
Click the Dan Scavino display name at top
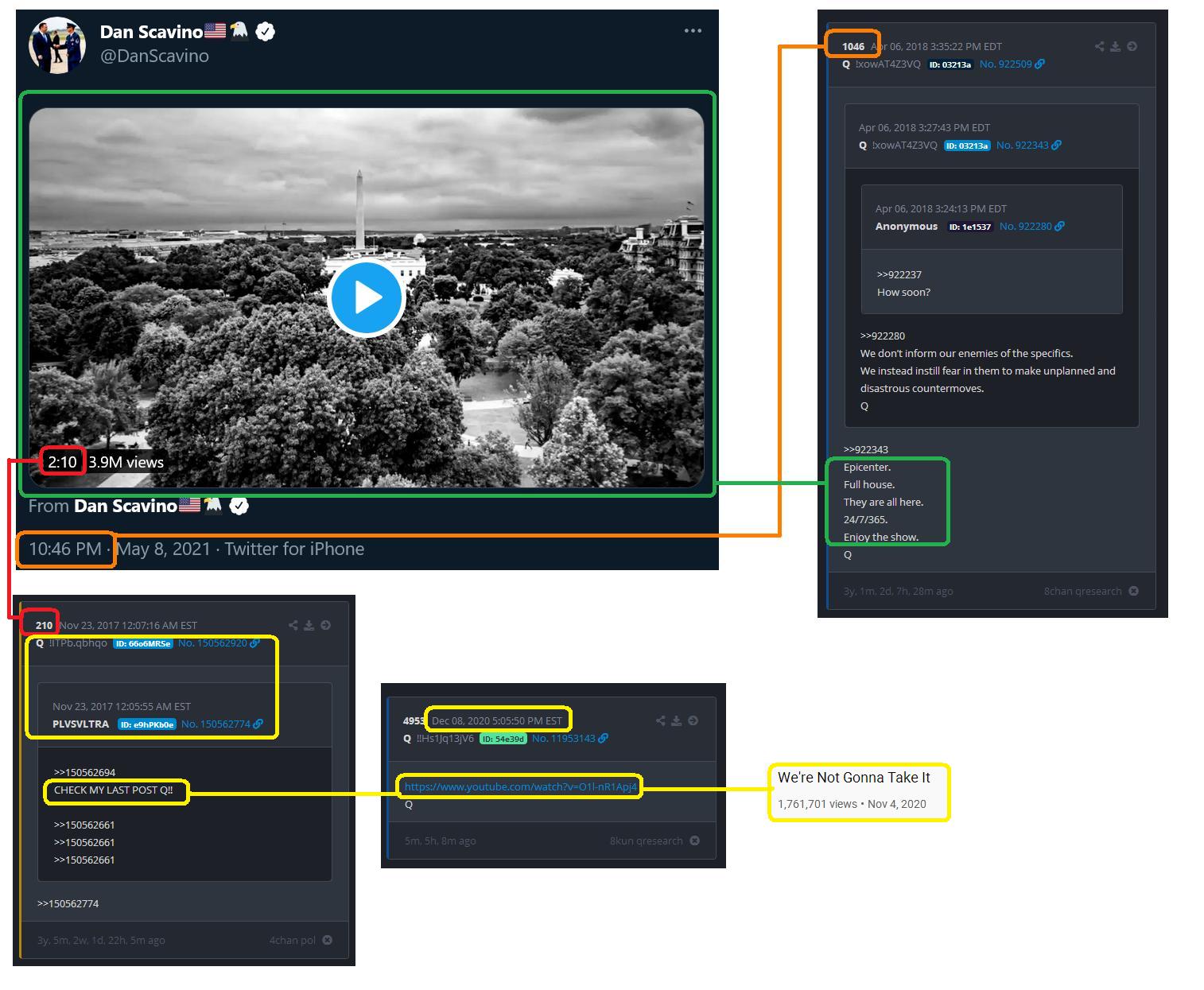tap(151, 32)
